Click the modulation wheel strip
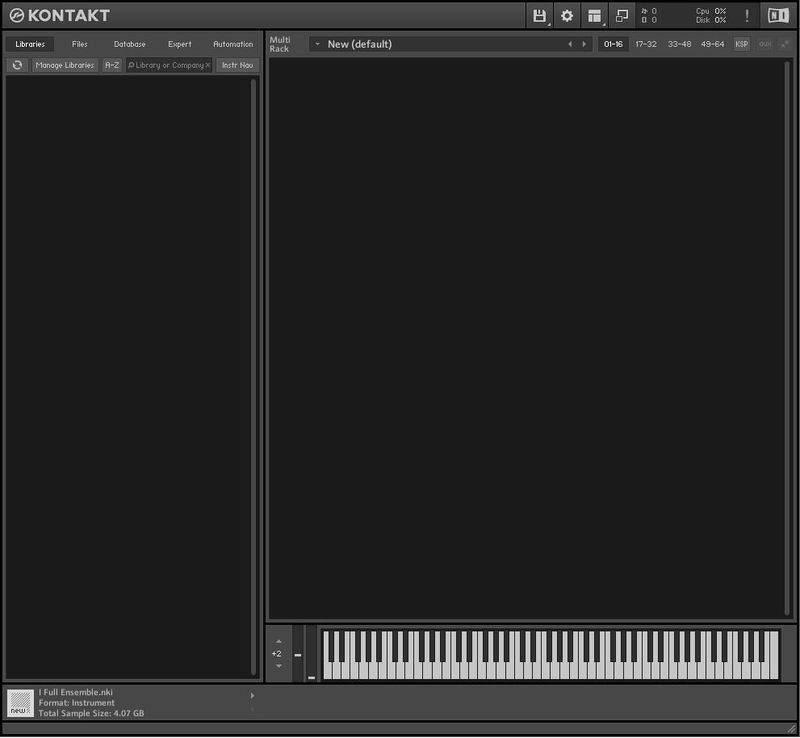Viewport: 800px width, 738px height. click(x=311, y=654)
